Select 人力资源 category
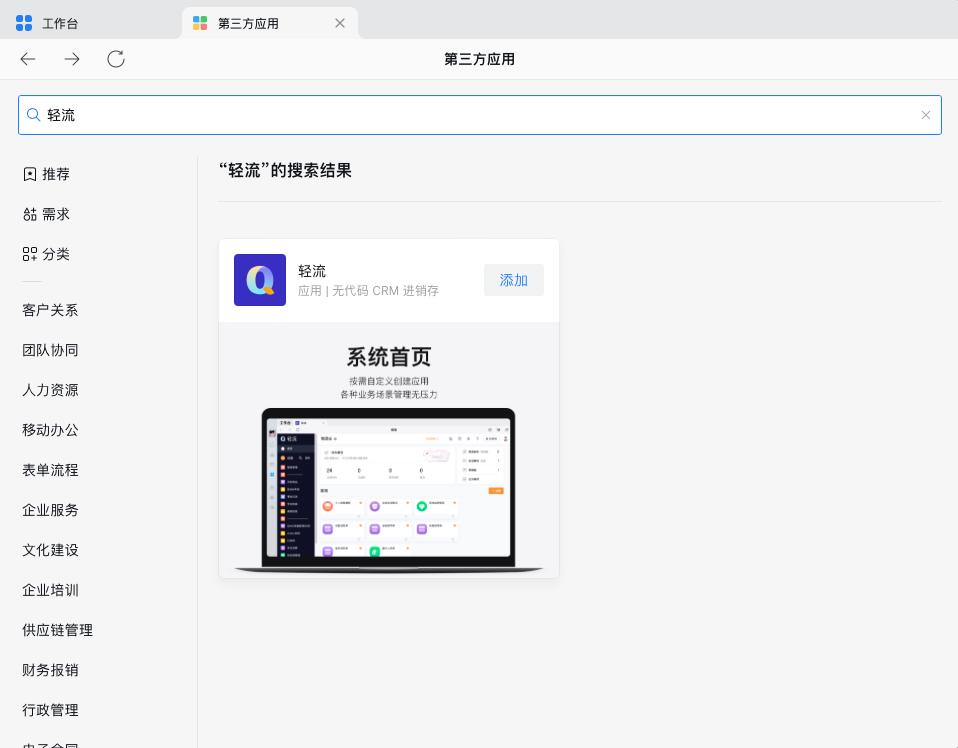958x748 pixels. [50, 390]
